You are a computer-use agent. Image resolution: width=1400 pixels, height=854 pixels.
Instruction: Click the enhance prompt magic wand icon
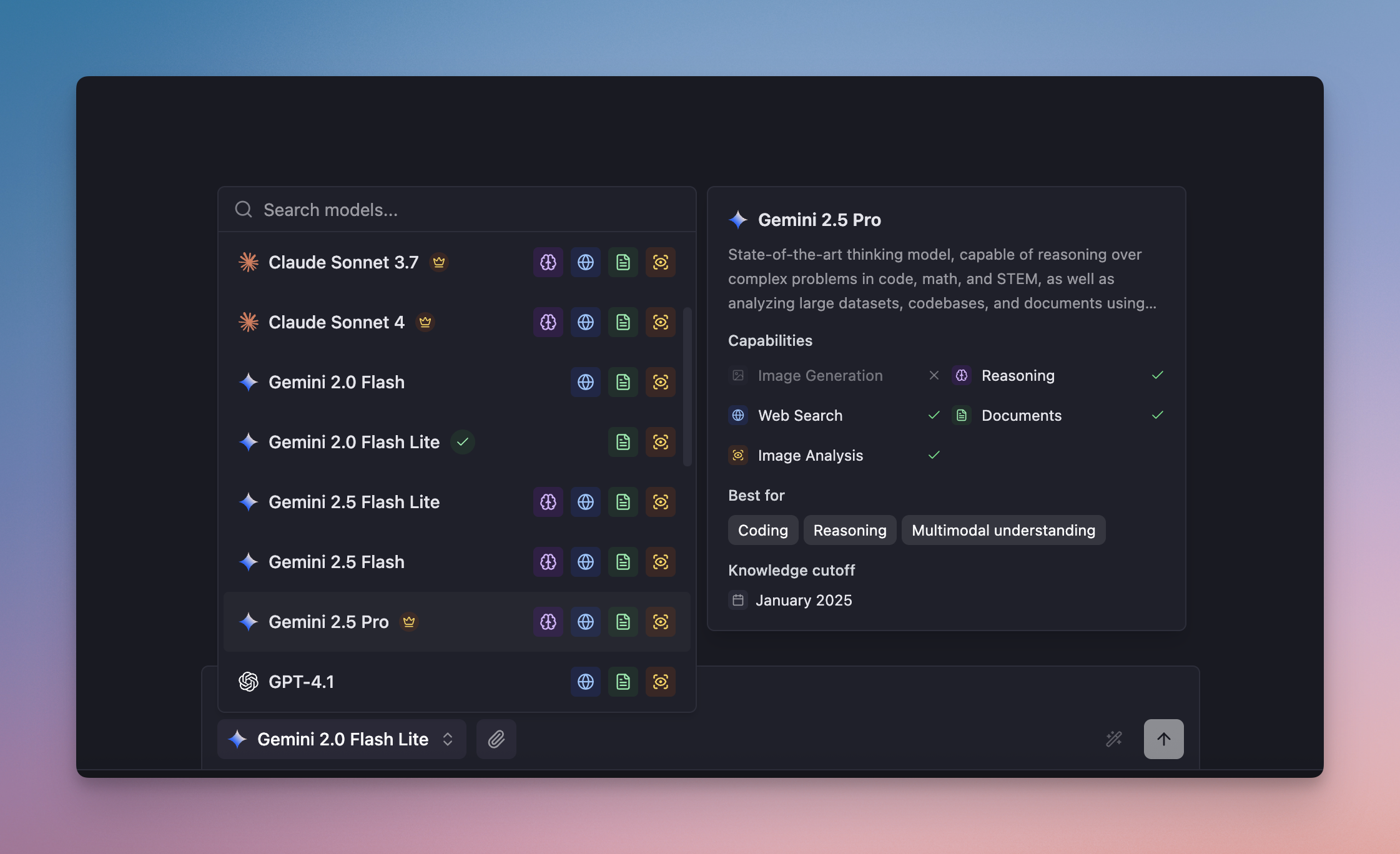(1114, 739)
